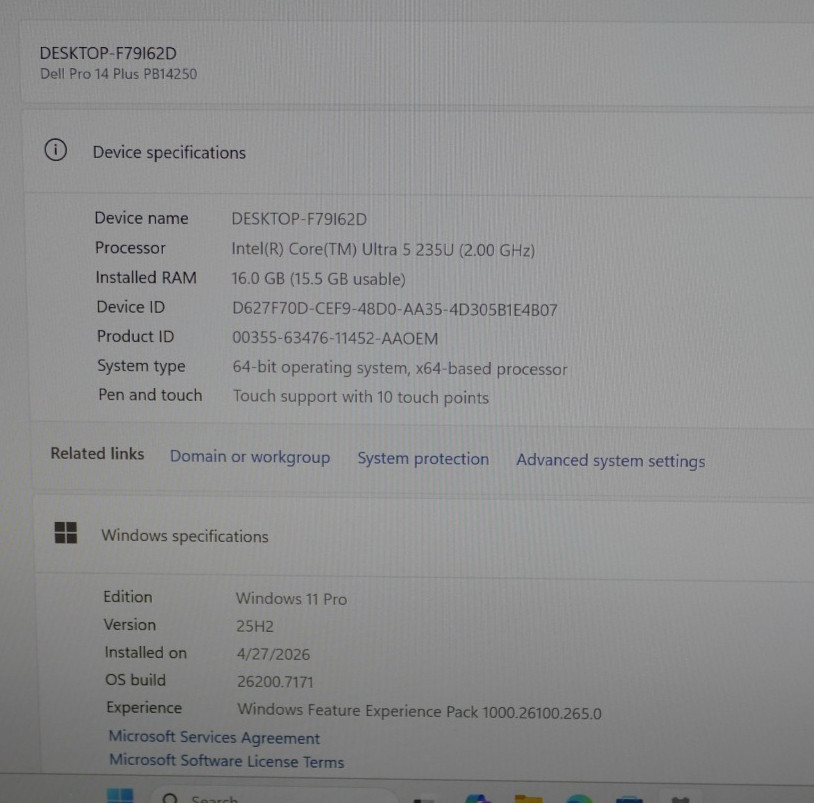Open the Domain or workgroup link
814x803 pixels.
[x=250, y=457]
